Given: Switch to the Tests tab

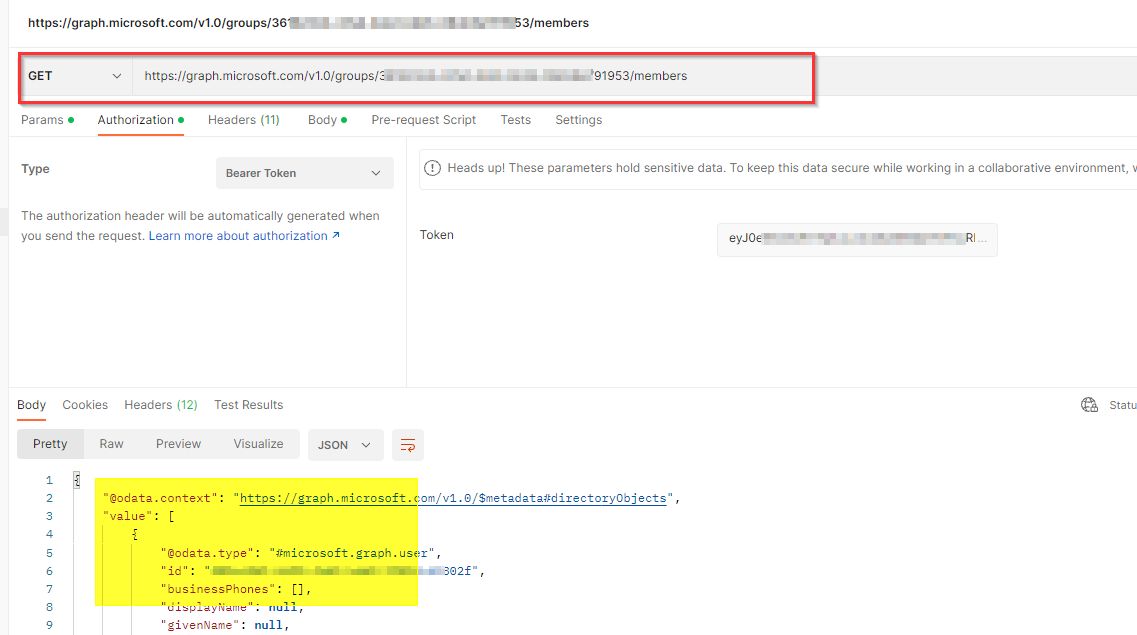Looking at the screenshot, I should [x=516, y=120].
